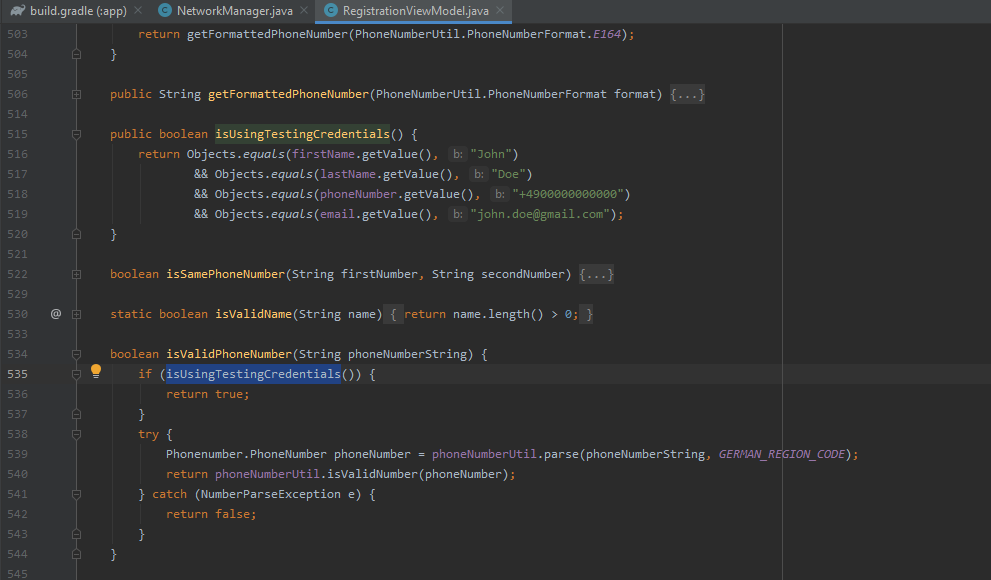Close the build.gradle (:app) tab
The width and height of the screenshot is (991, 580).
138,11
